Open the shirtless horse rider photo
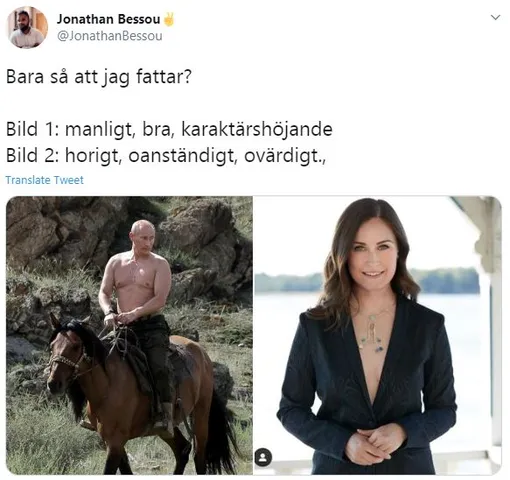Screen dimensions: 510x480 pyautogui.click(x=129, y=335)
